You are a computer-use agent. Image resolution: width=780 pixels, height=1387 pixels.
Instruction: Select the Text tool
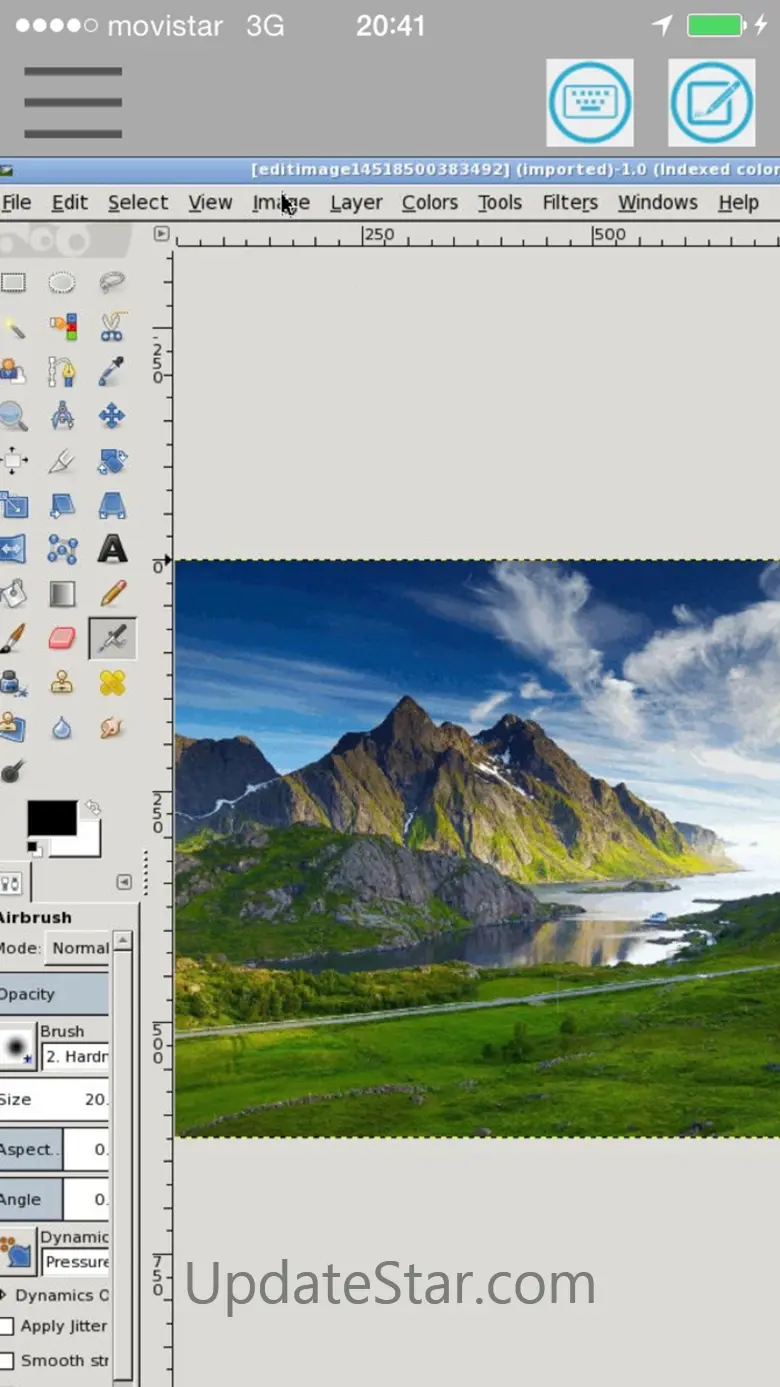[x=112, y=549]
